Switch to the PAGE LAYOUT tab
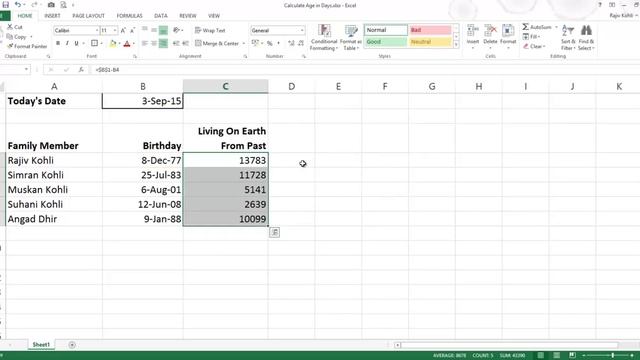The width and height of the screenshot is (640, 360). [89, 16]
